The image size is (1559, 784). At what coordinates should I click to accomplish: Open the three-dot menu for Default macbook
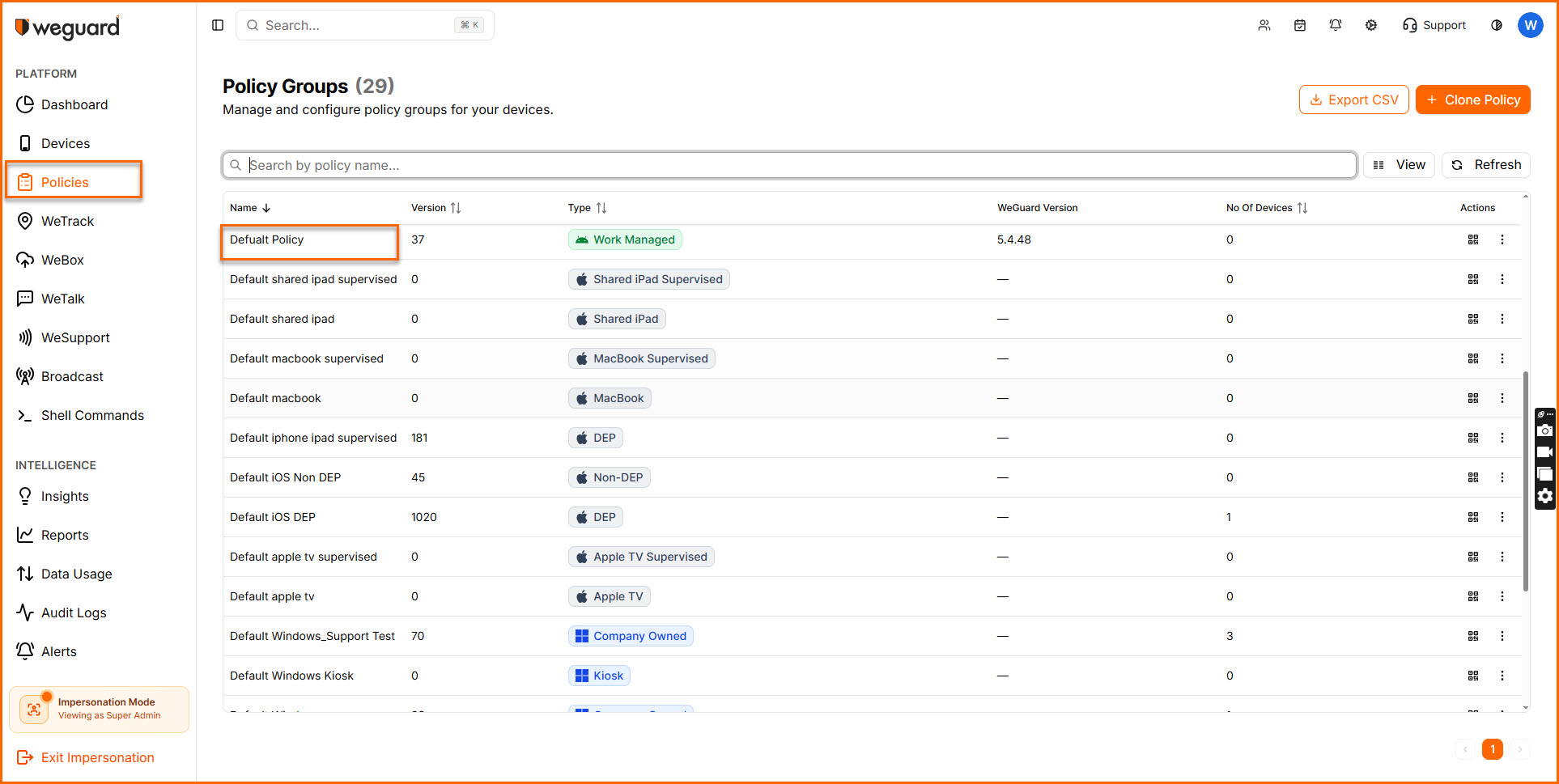(1502, 398)
